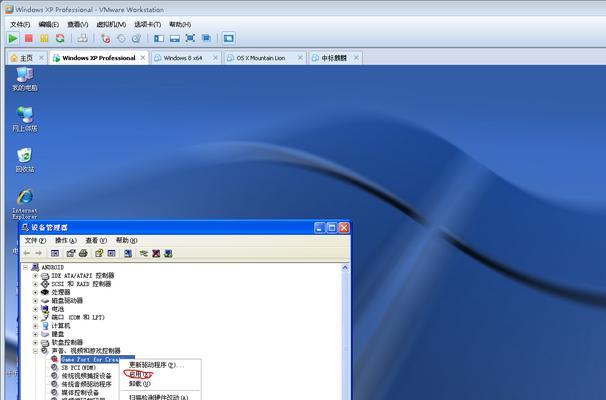
Task: Select the Recycle Bin desktop icon
Action: tap(25, 160)
